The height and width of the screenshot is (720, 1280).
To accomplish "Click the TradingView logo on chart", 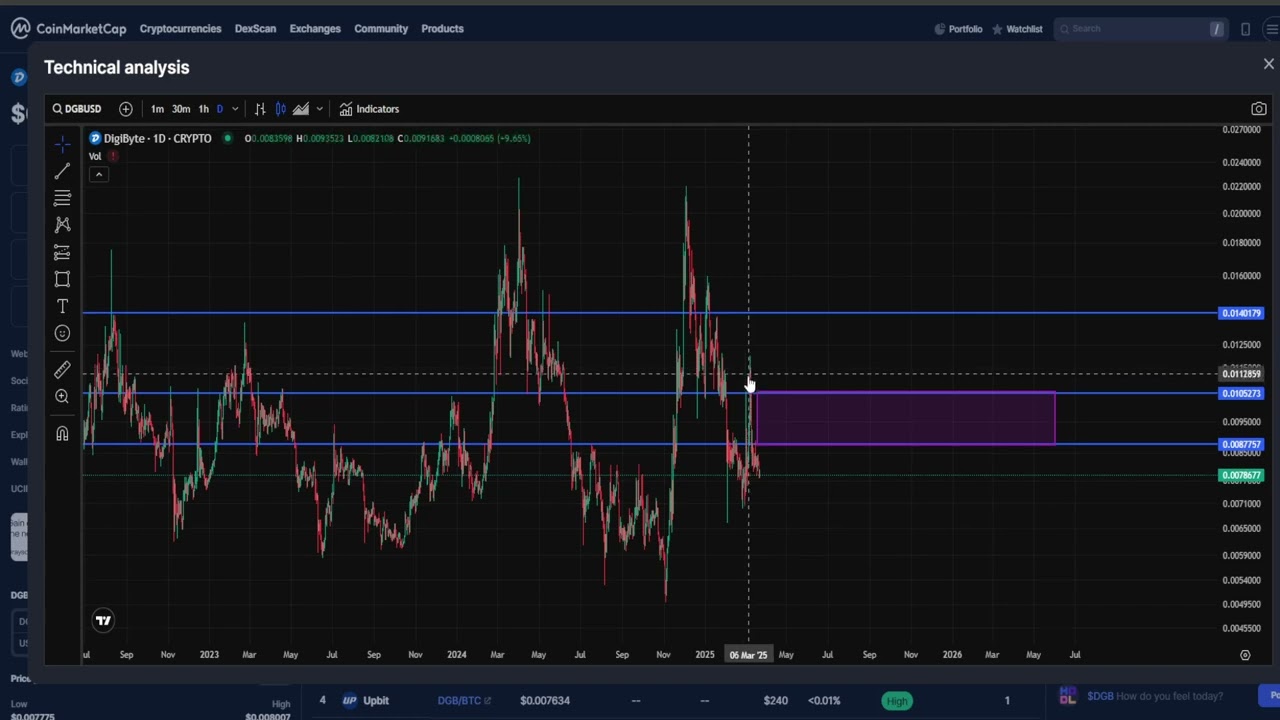I will (103, 621).
